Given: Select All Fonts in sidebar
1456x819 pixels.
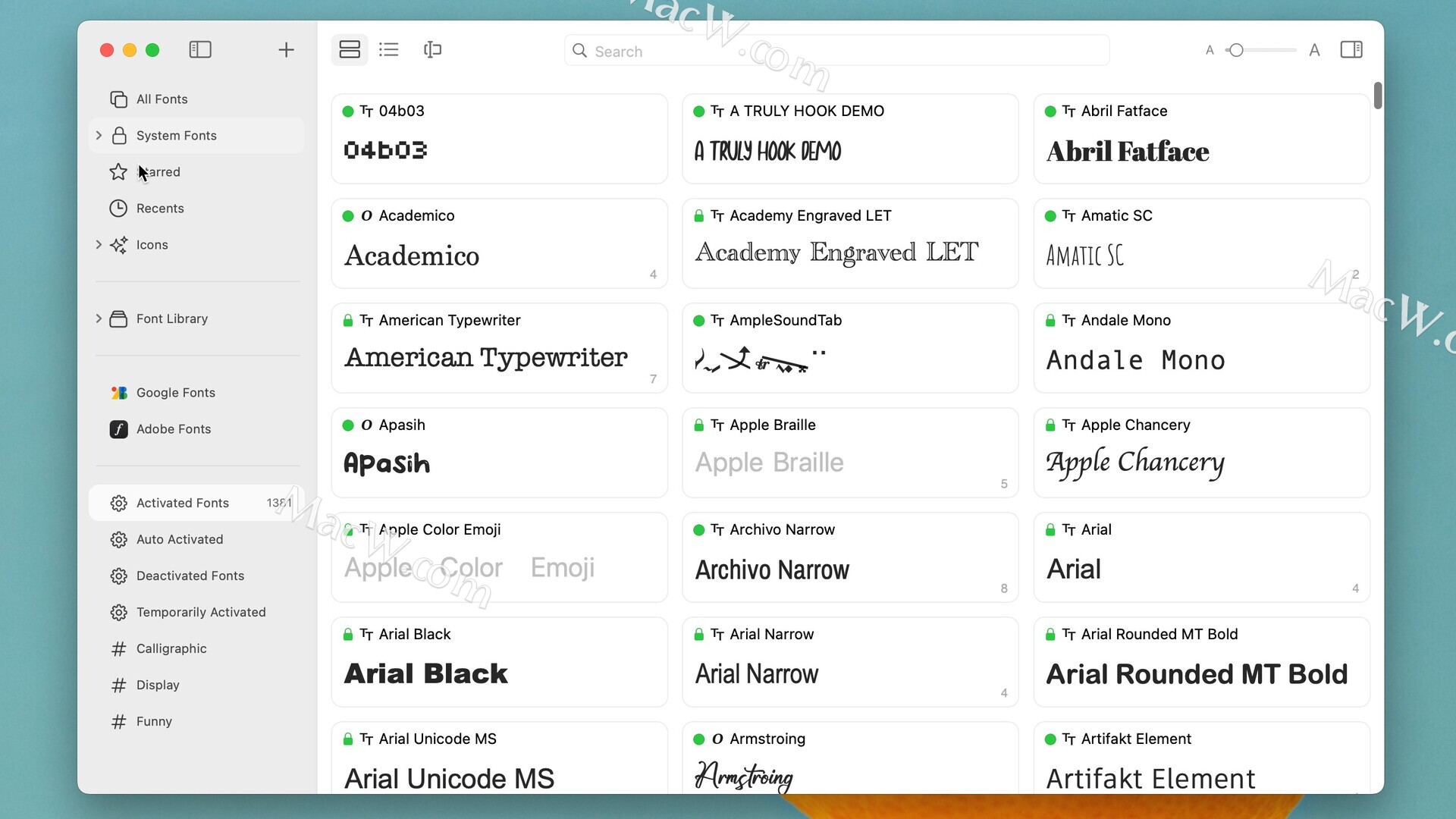Looking at the screenshot, I should coord(197,99).
